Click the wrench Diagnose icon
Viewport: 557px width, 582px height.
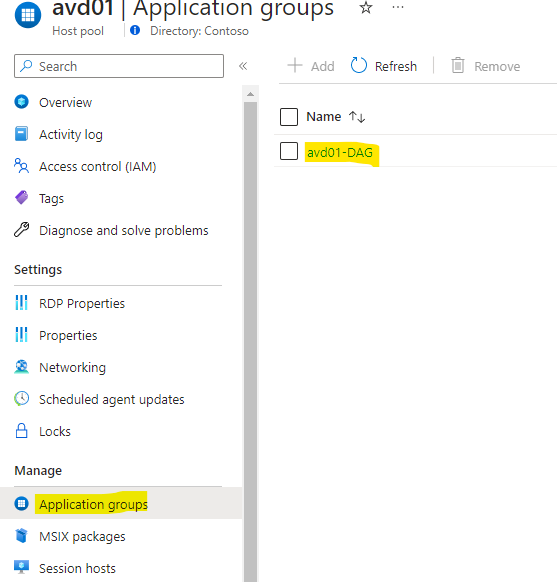(x=22, y=230)
